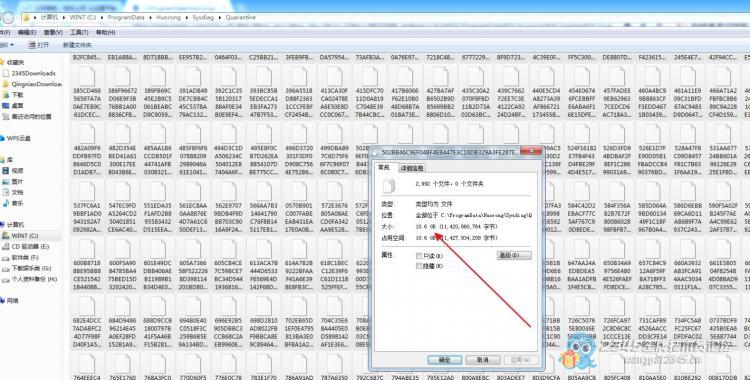Click the 打开 toolbar icon button
Image resolution: width=750 pixels, height=380 pixels.
39,45
